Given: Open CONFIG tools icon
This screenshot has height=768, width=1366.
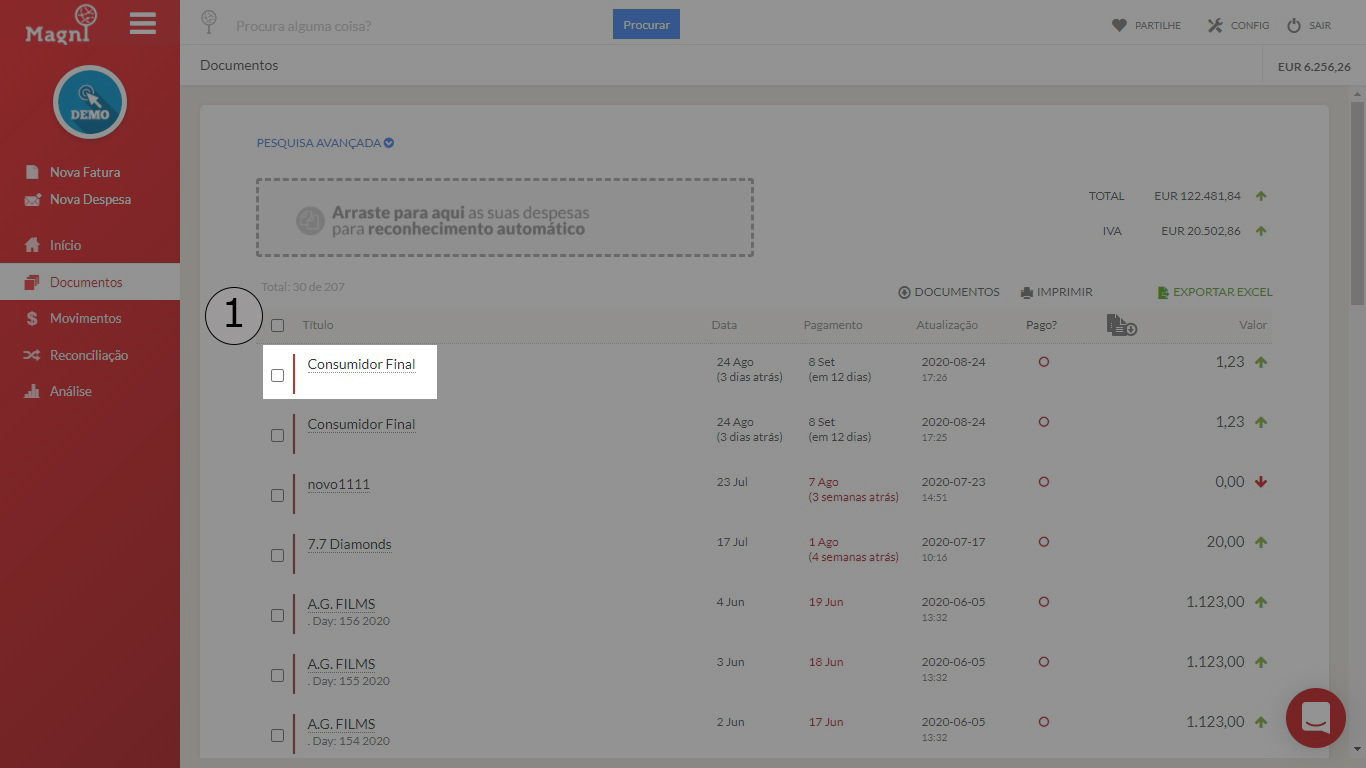Looking at the screenshot, I should pyautogui.click(x=1215, y=25).
